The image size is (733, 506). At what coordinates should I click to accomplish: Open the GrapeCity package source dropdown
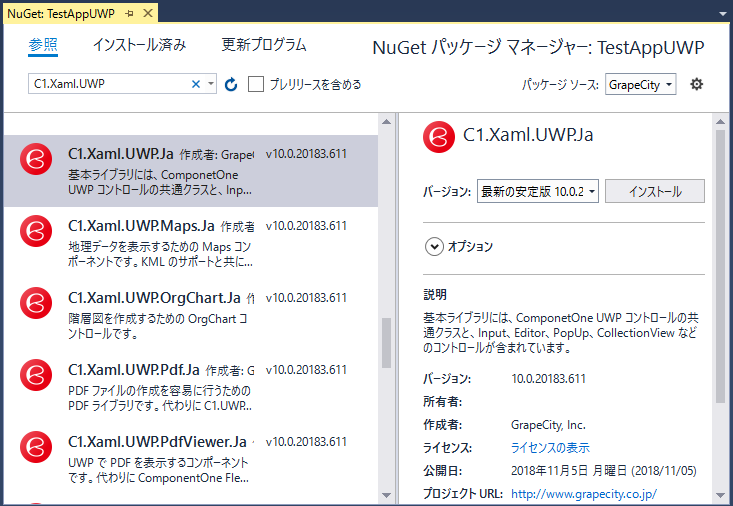pos(641,85)
